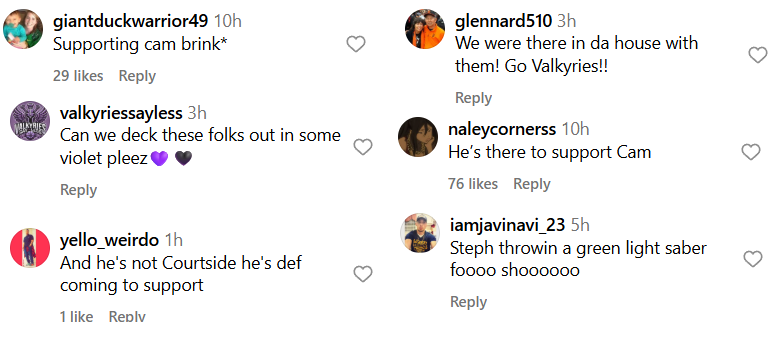Reply to glennard510's comment
This screenshot has height=363, width=775.
pyautogui.click(x=473, y=98)
